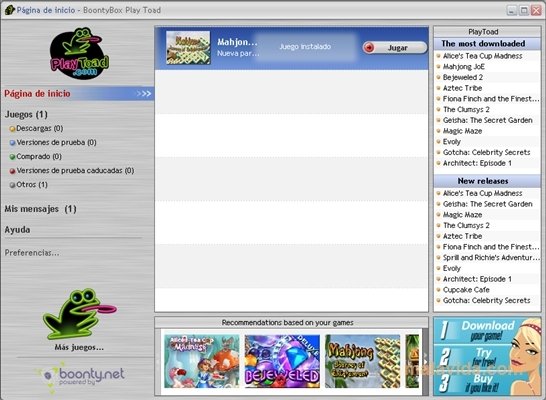Click the gray Otros bullet icon
Viewport: 546px width, 400px height.
click(13, 185)
